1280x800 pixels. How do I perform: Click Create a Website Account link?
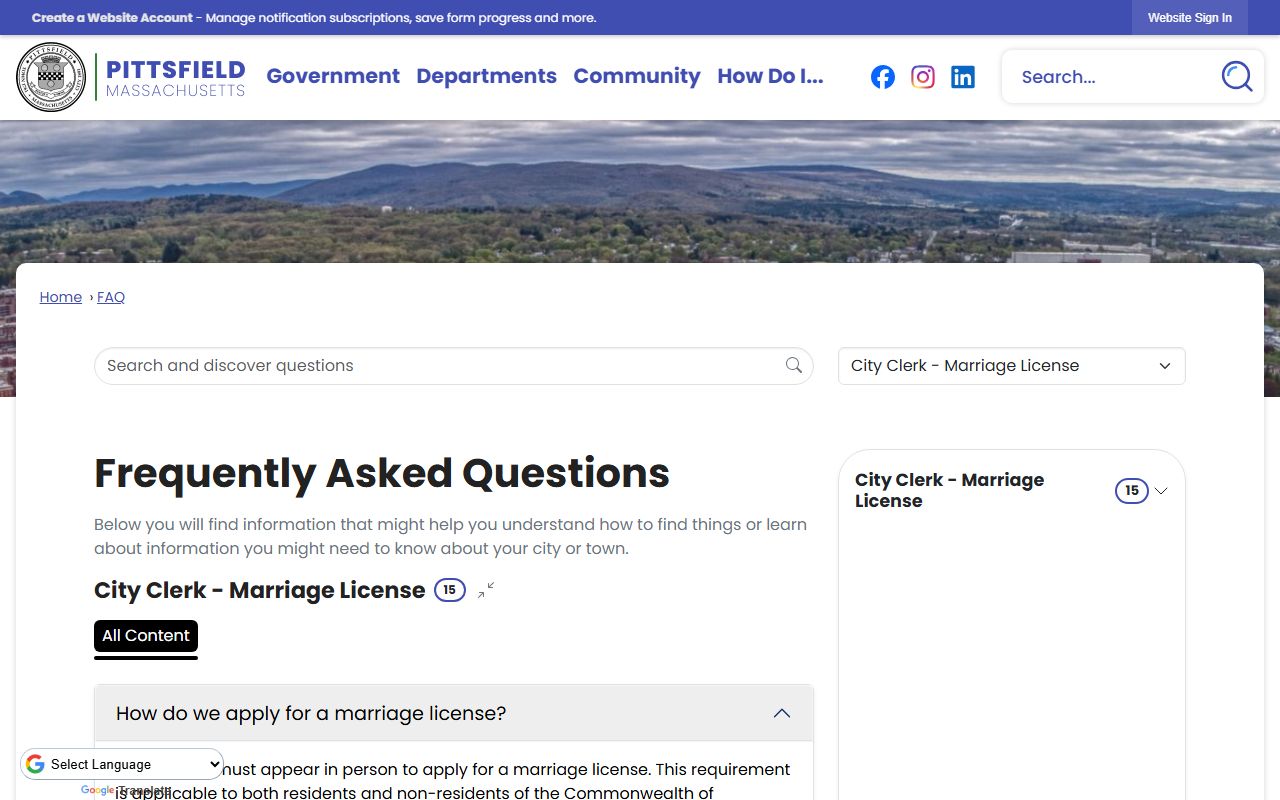112,18
